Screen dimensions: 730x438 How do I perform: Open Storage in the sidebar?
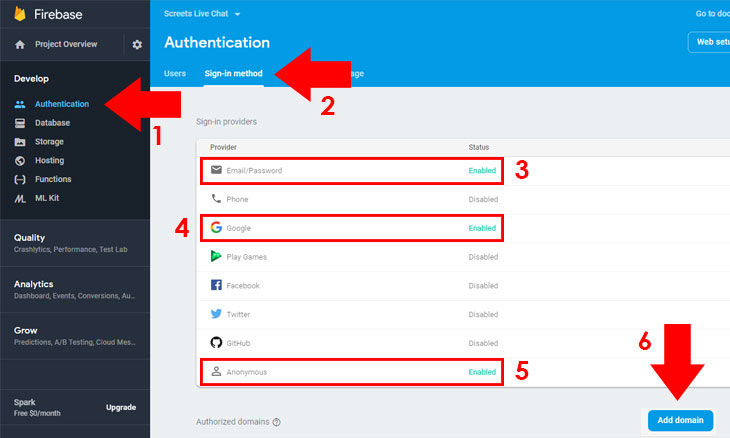click(x=49, y=142)
